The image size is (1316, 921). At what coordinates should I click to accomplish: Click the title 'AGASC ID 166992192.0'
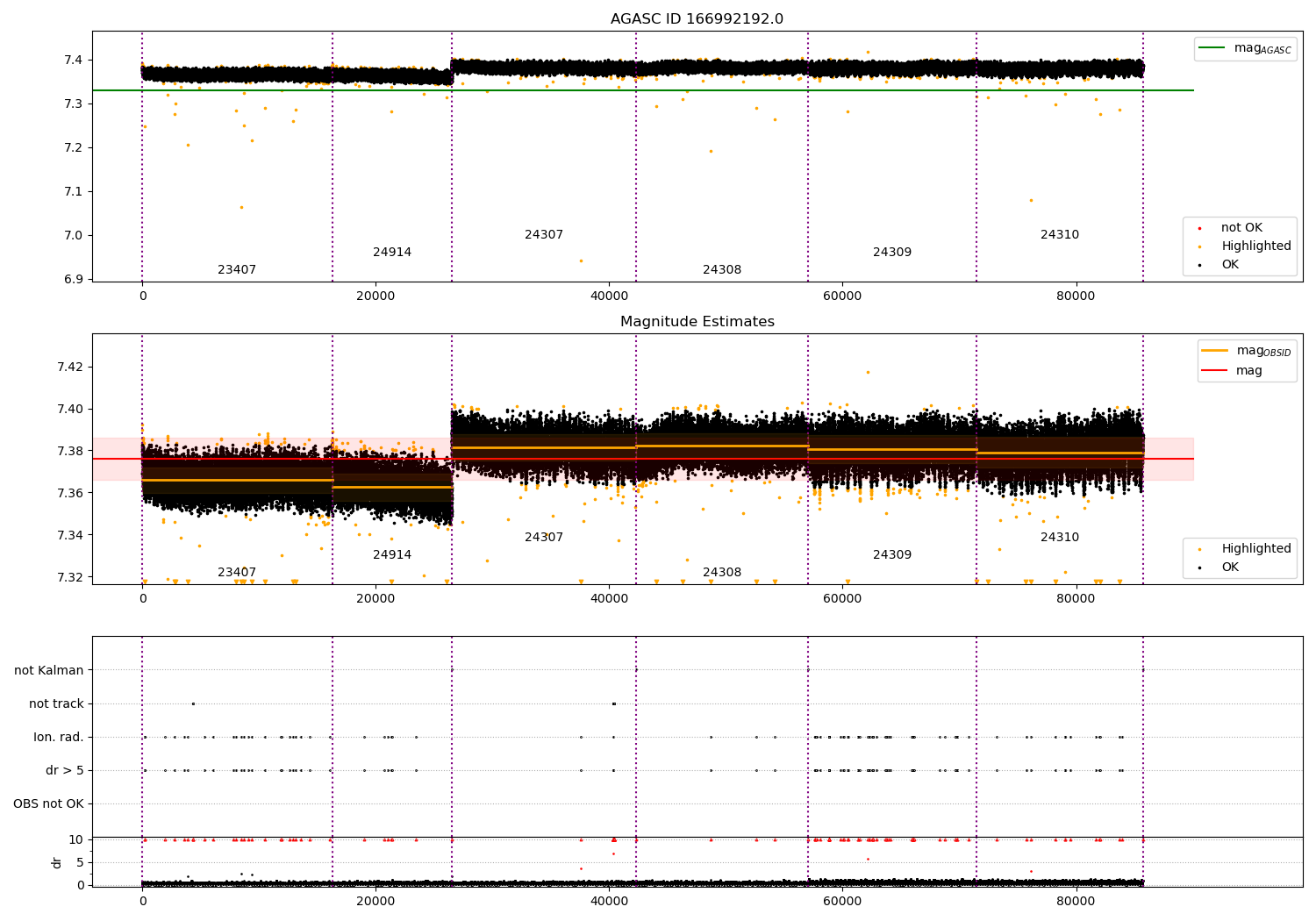[697, 19]
